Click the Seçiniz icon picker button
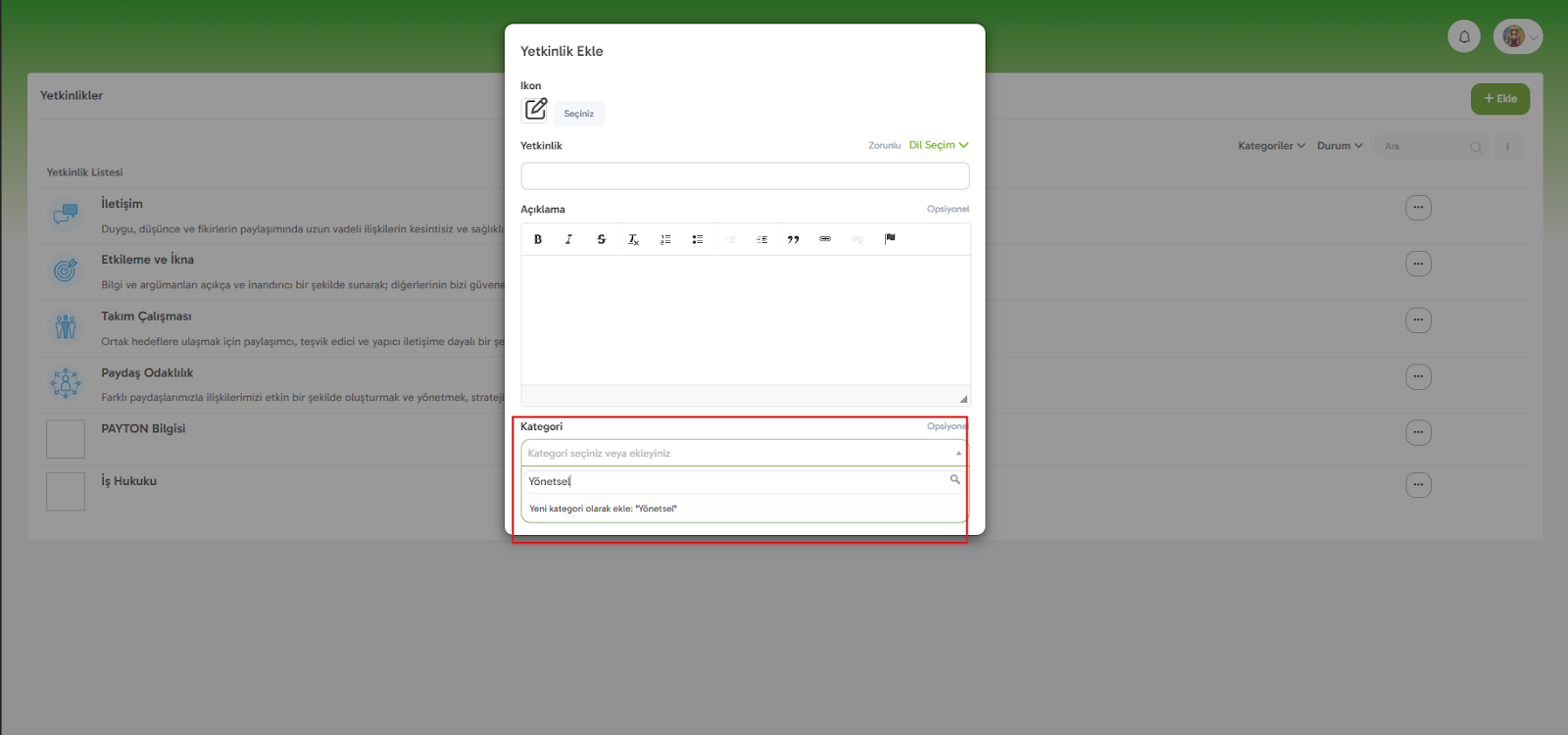Screen dimensions: 1568x735 coord(578,114)
